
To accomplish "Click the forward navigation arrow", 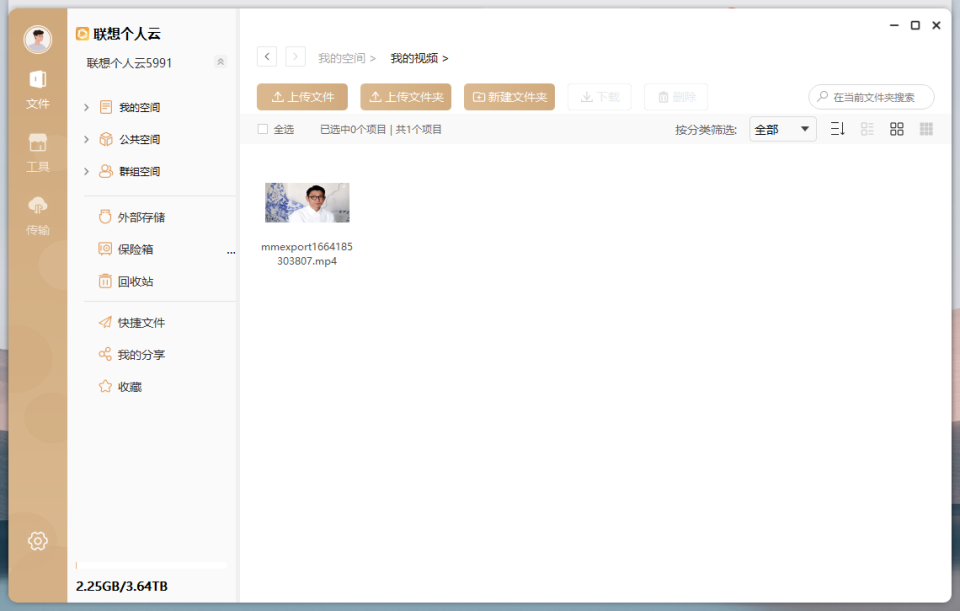I will (296, 57).
